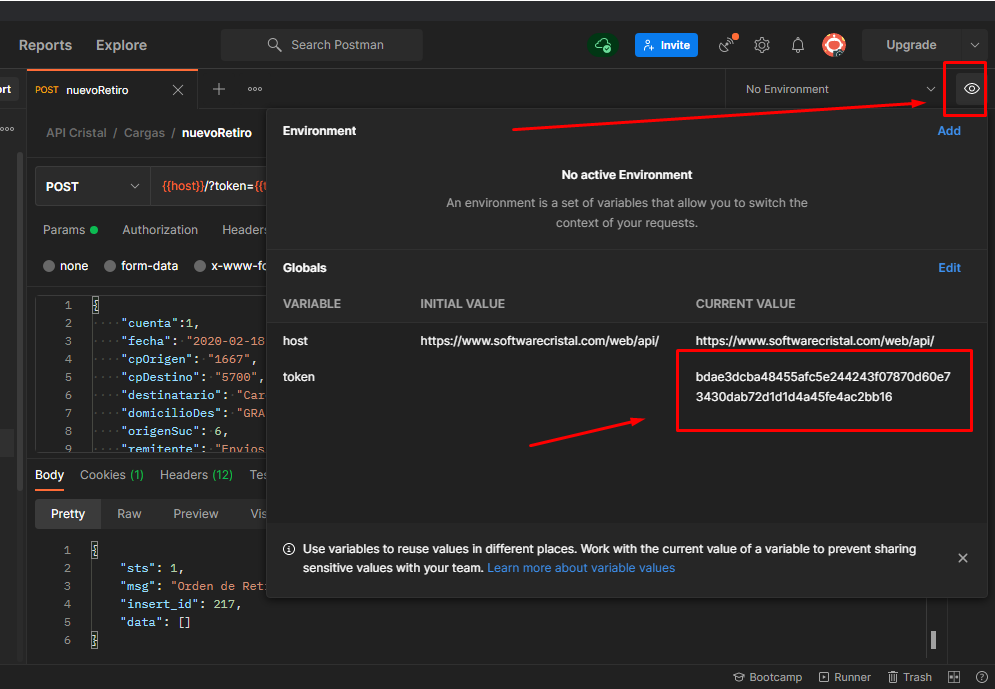Open the settings gear icon

tap(761, 45)
